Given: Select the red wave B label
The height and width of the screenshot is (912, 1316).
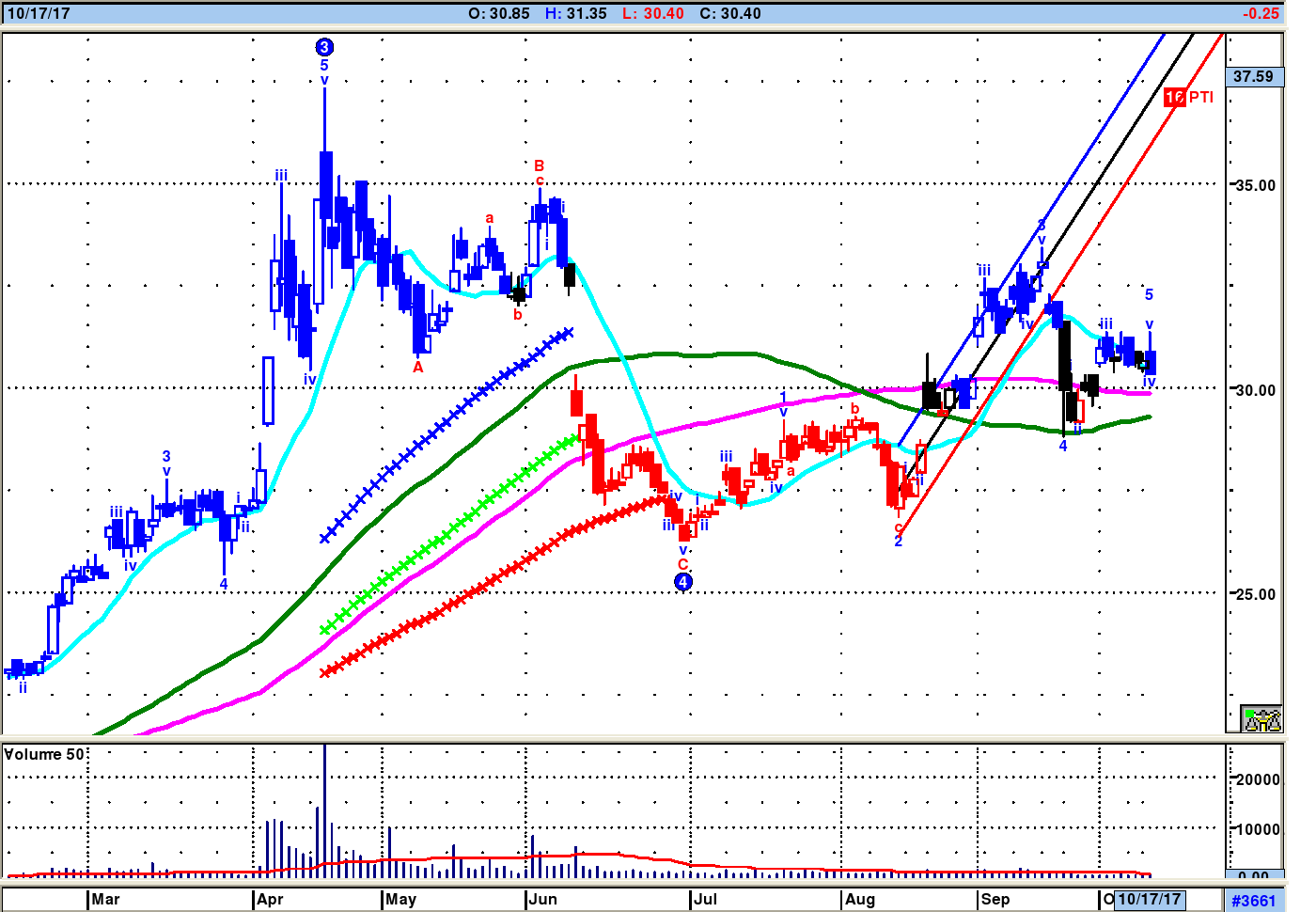Looking at the screenshot, I should coord(540,165).
